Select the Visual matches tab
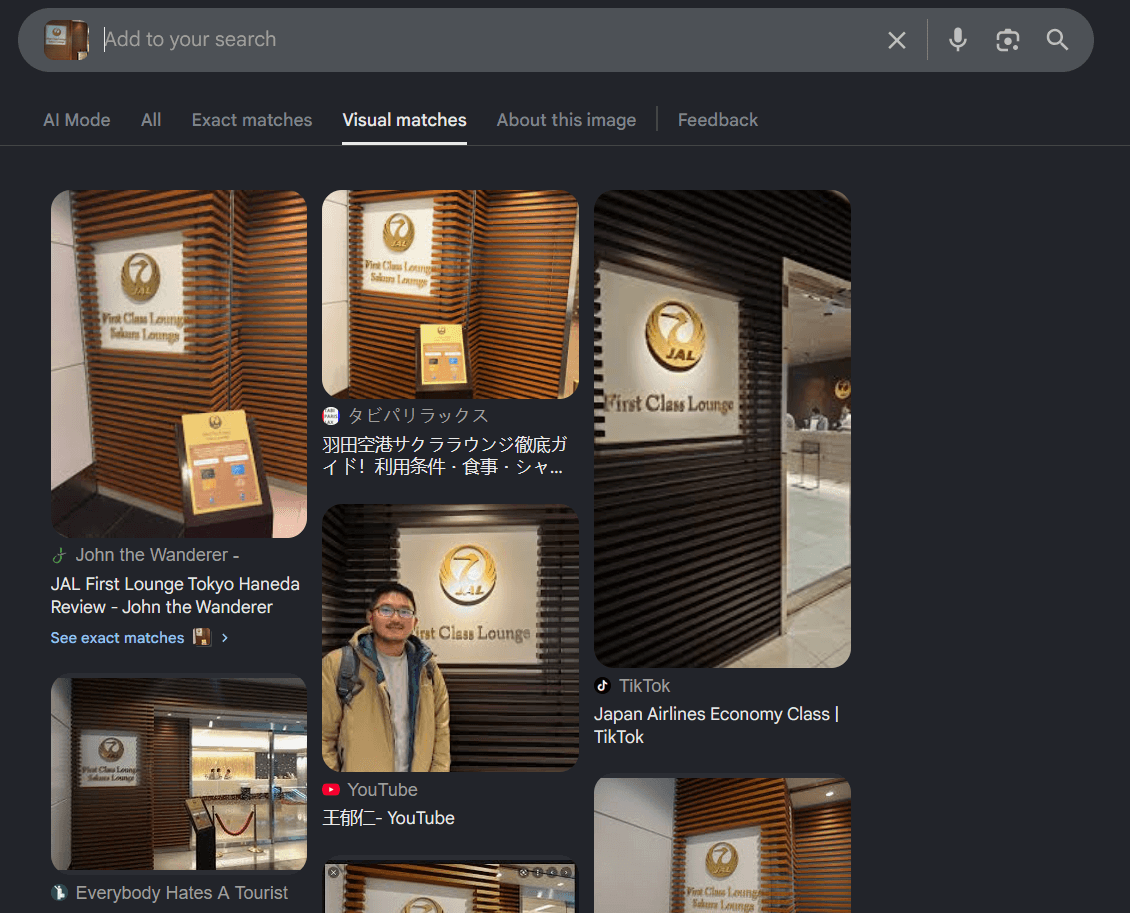This screenshot has width=1130, height=913. [x=404, y=120]
